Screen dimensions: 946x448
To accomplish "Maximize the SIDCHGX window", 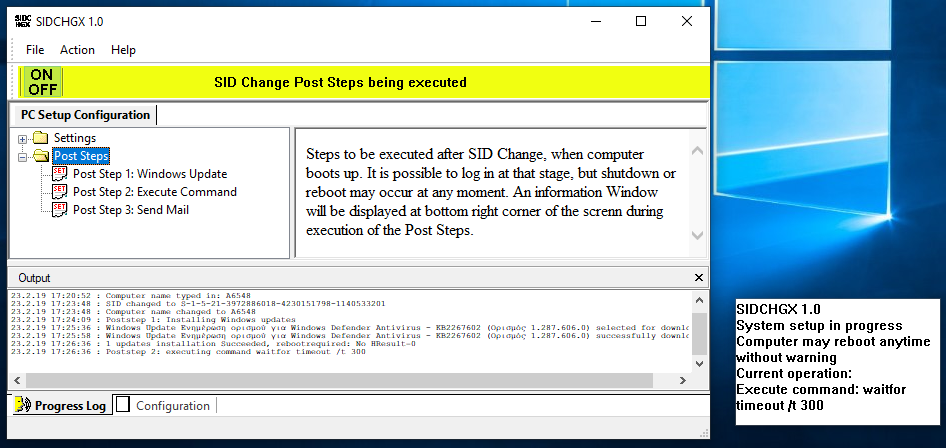I will click(641, 21).
